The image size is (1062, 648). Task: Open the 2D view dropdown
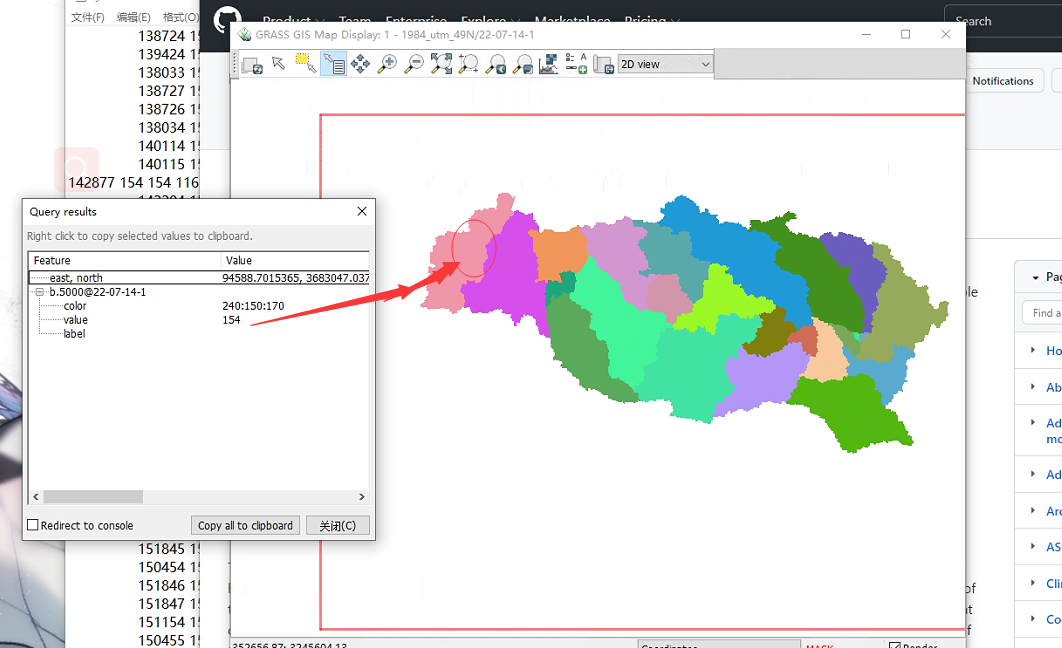tap(665, 63)
